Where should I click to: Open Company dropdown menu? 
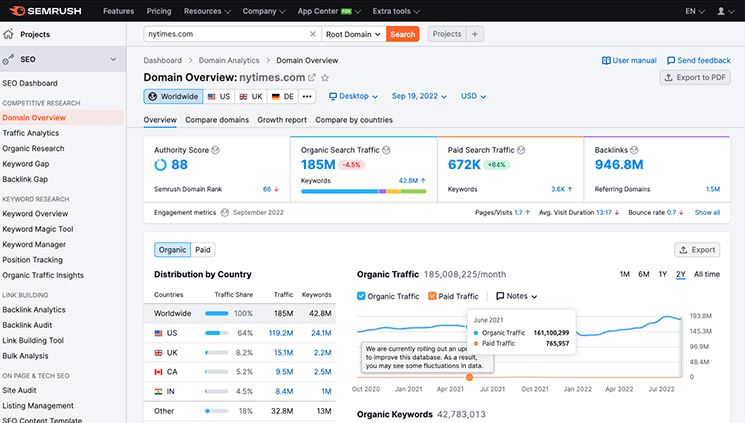tap(264, 11)
